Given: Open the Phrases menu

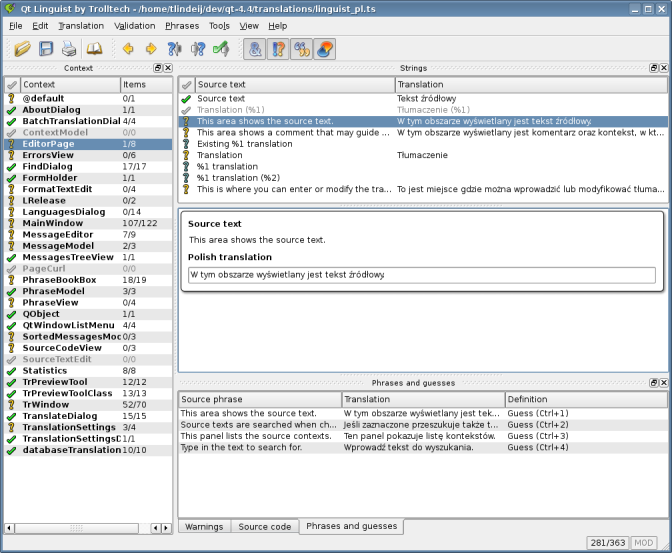Looking at the screenshot, I should (x=182, y=25).
